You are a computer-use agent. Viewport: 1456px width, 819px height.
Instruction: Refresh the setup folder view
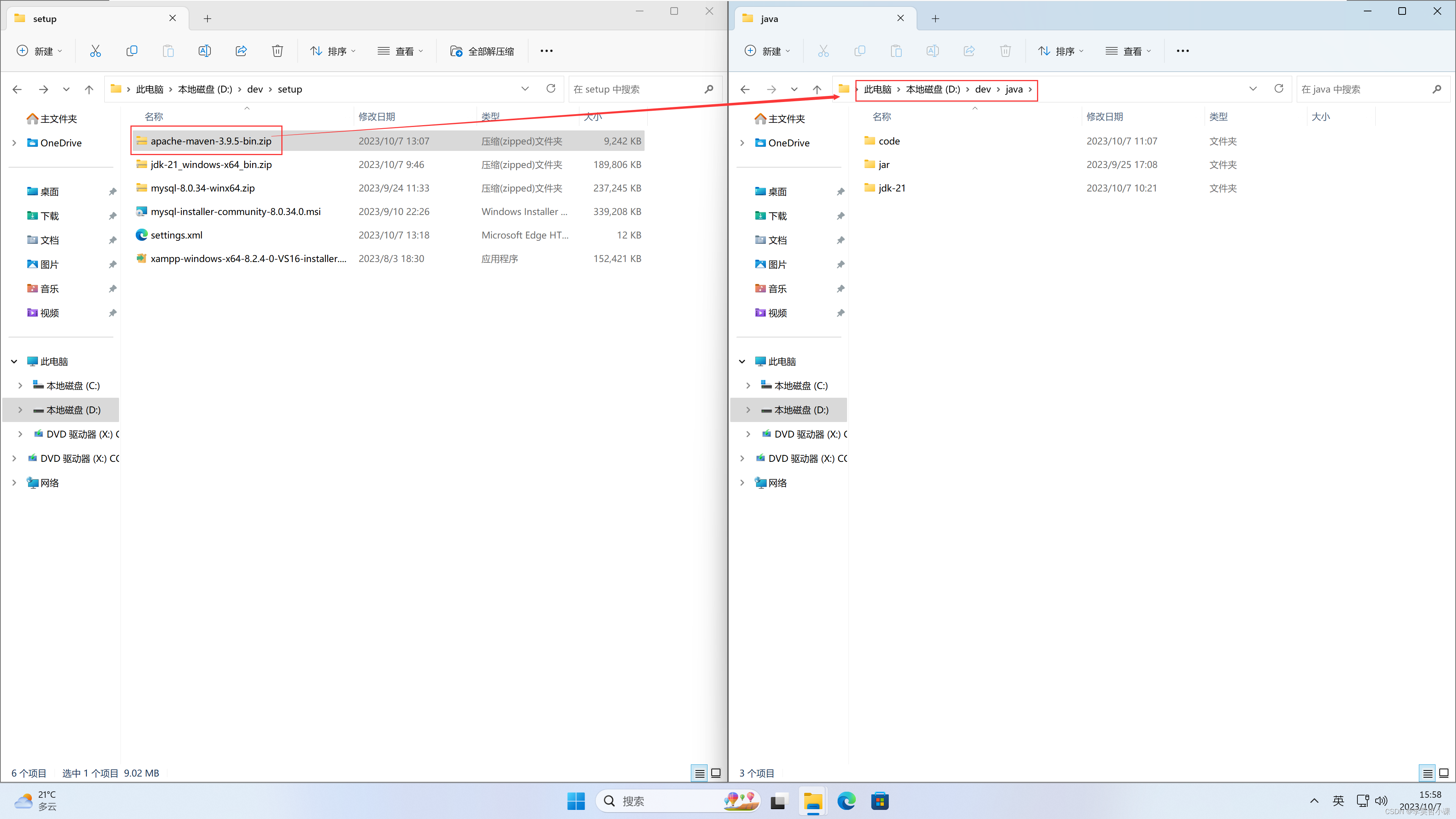(551, 89)
